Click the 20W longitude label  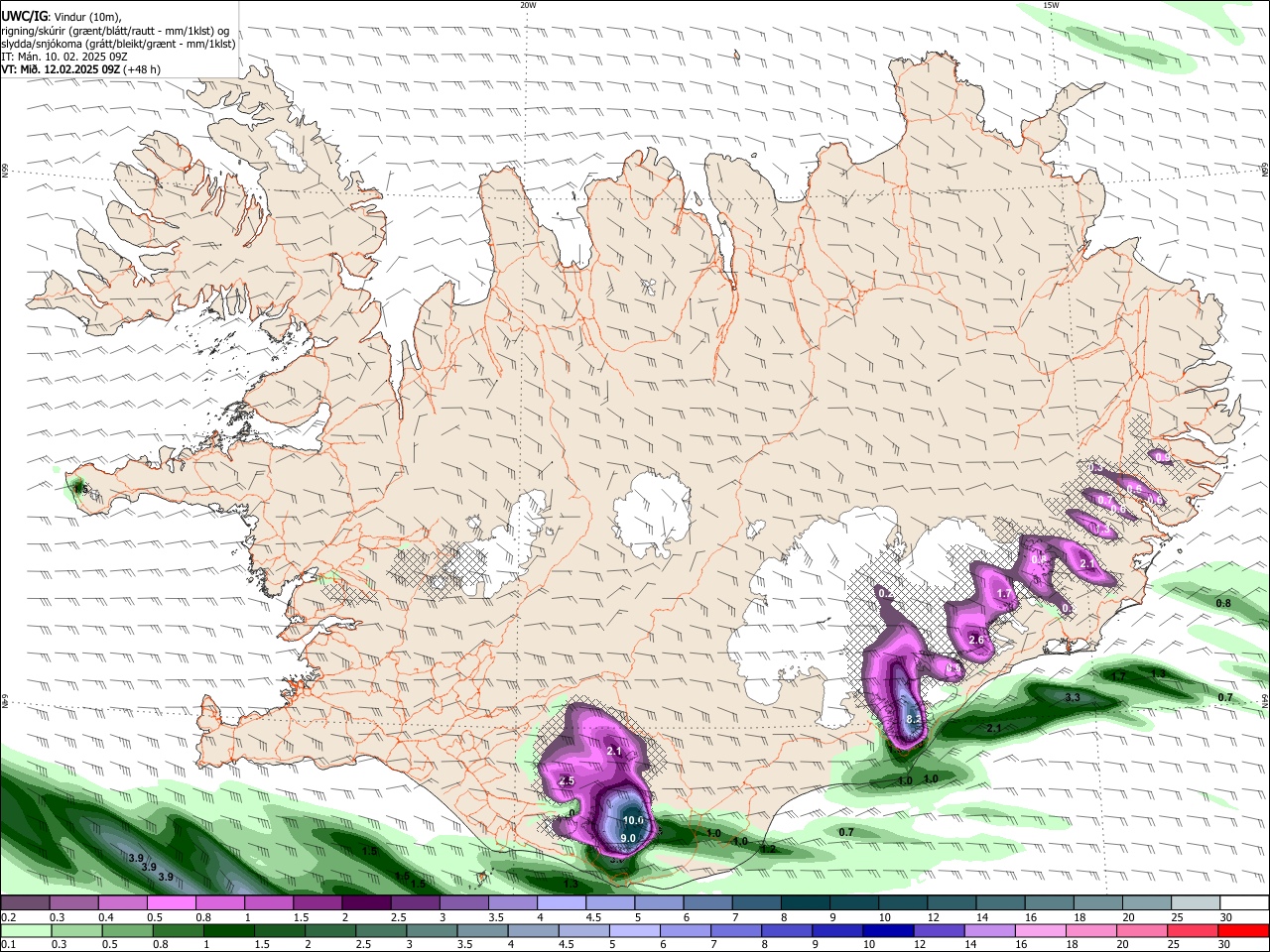[528, 5]
